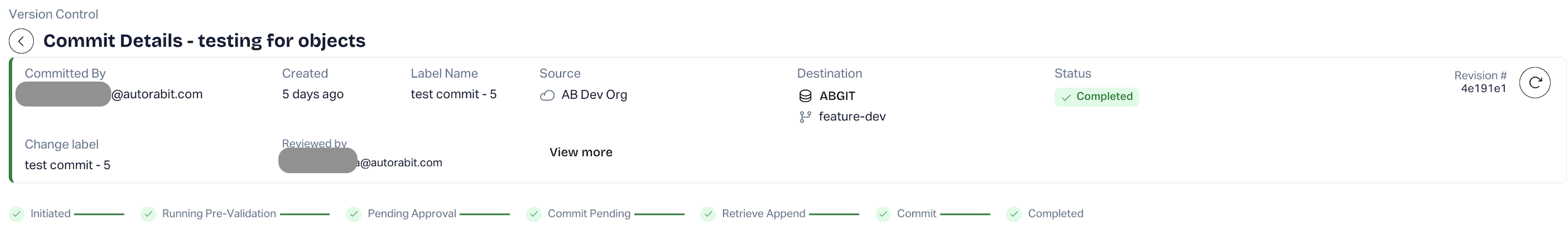Image resolution: width=1568 pixels, height=244 pixels.
Task: Click the Commit step checkmark icon
Action: click(x=883, y=214)
